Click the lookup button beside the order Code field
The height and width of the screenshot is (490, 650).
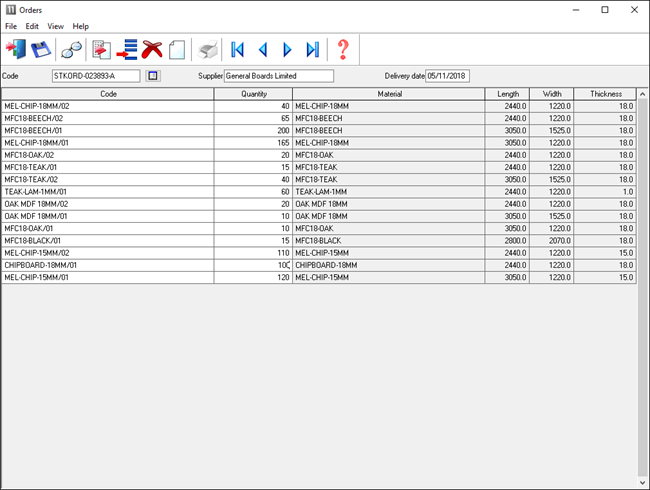[x=153, y=76]
